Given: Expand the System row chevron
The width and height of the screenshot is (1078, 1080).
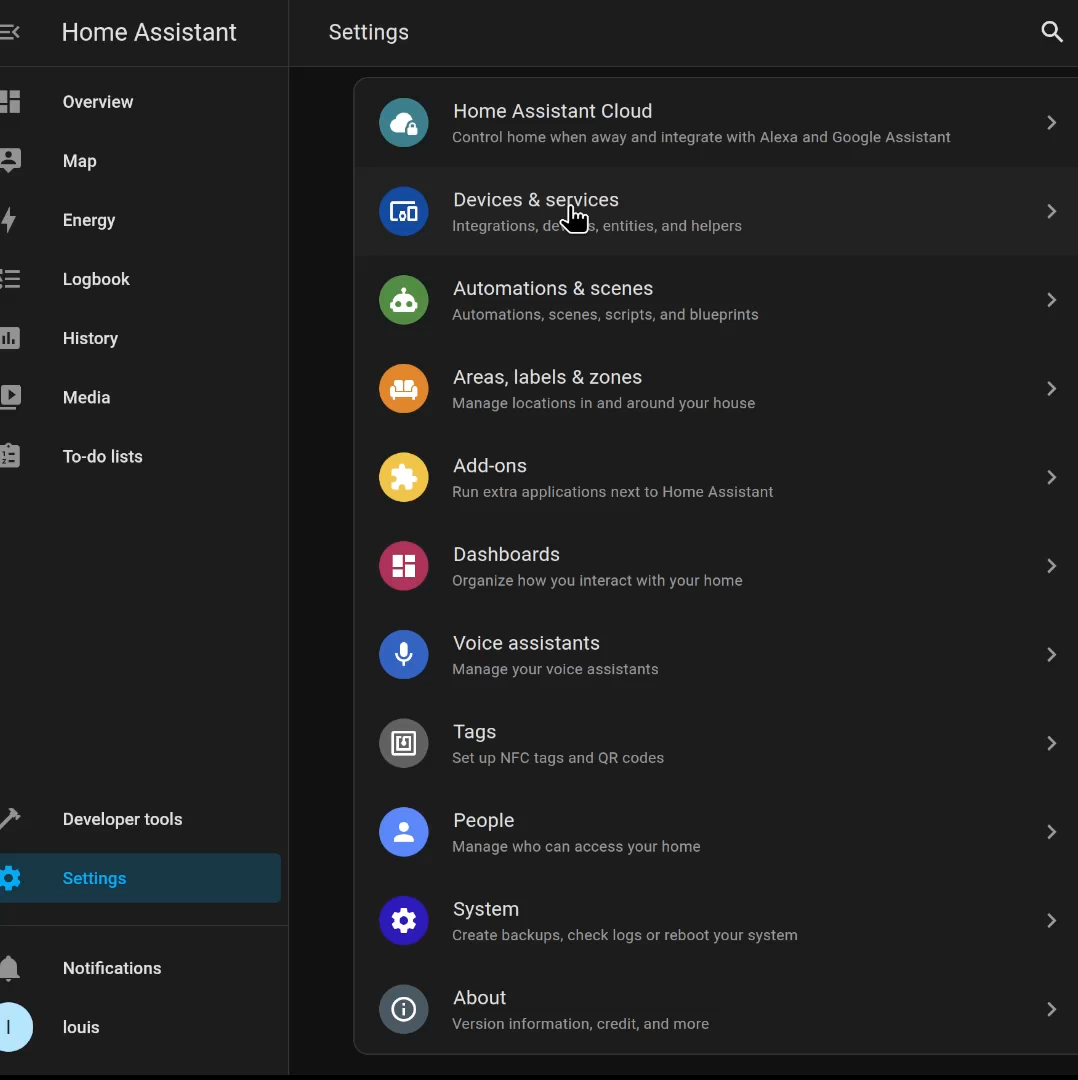Looking at the screenshot, I should point(1051,921).
